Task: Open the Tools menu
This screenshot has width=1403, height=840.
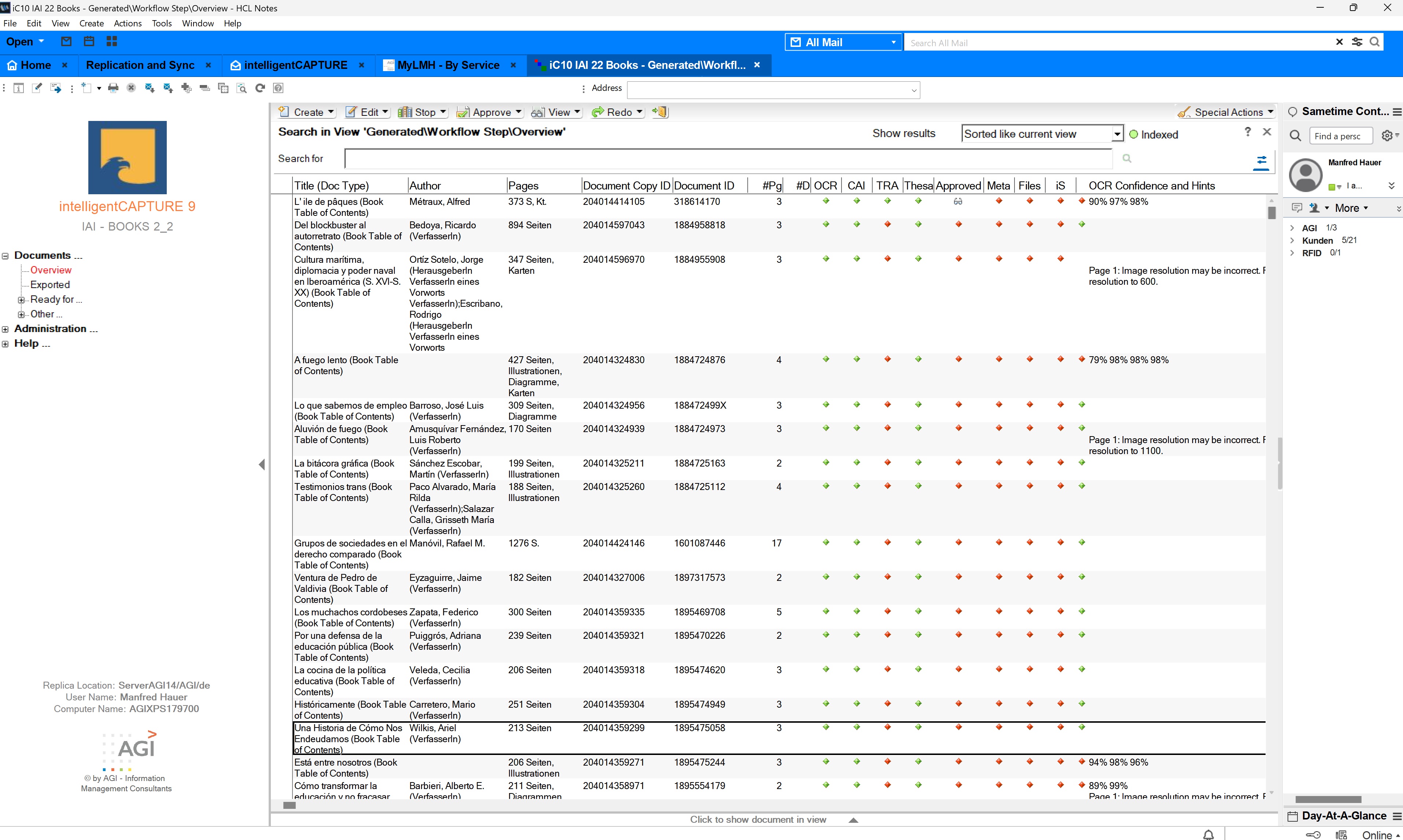Action: tap(161, 23)
